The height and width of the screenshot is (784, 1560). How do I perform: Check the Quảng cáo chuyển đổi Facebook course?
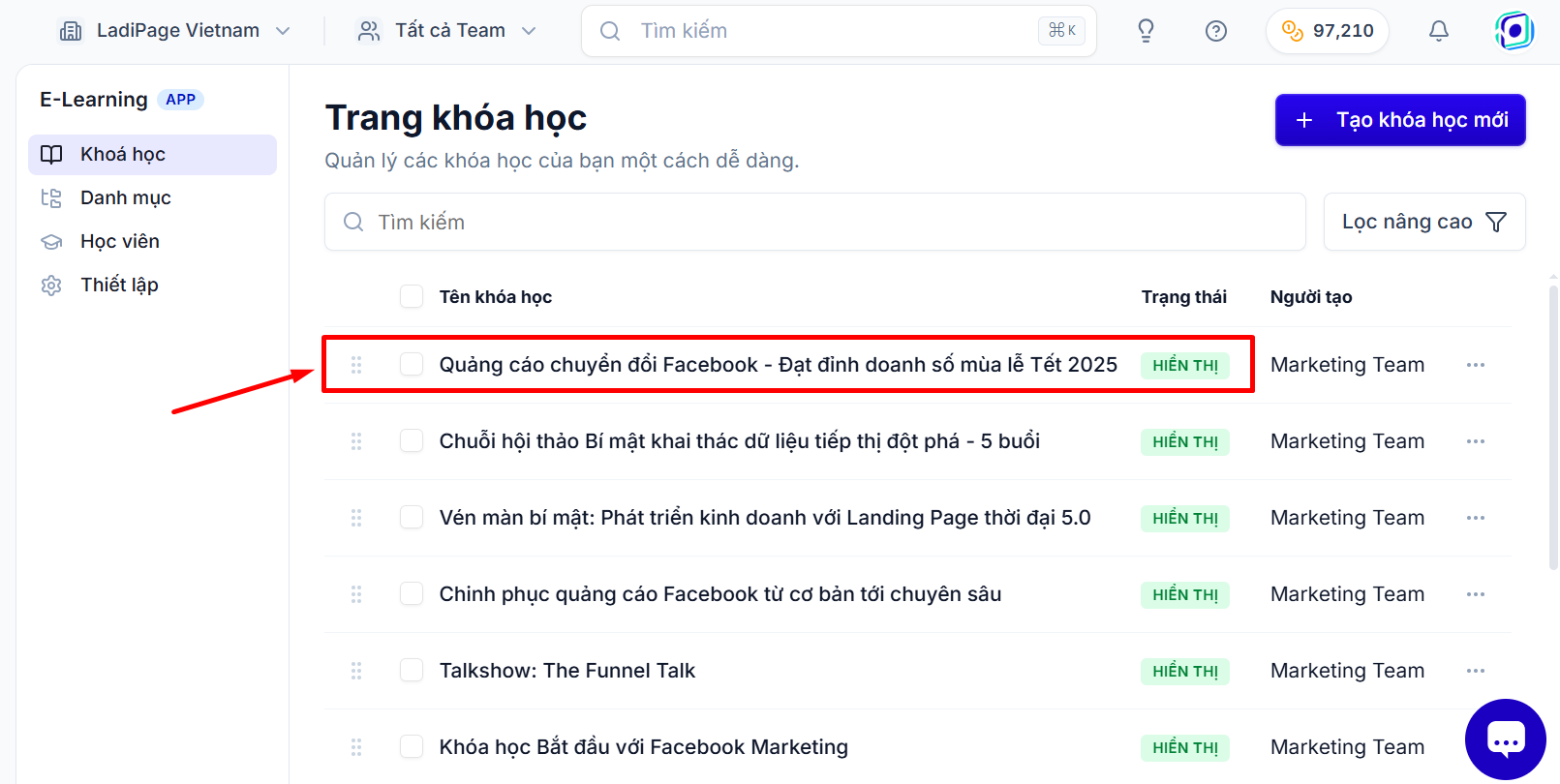tap(412, 364)
